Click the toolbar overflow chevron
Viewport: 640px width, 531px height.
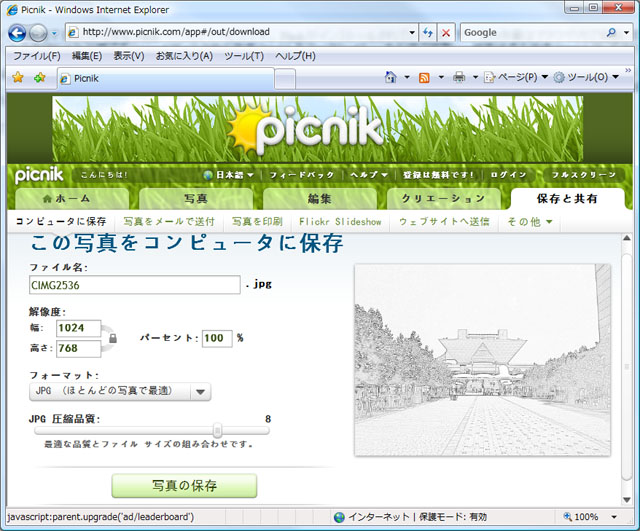point(628,70)
